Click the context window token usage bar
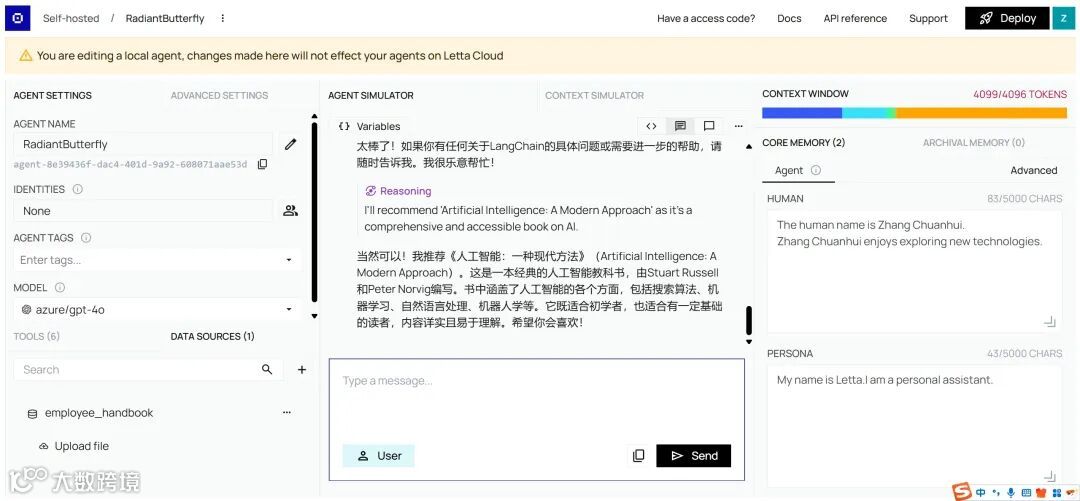The height and width of the screenshot is (501, 1080). (914, 112)
